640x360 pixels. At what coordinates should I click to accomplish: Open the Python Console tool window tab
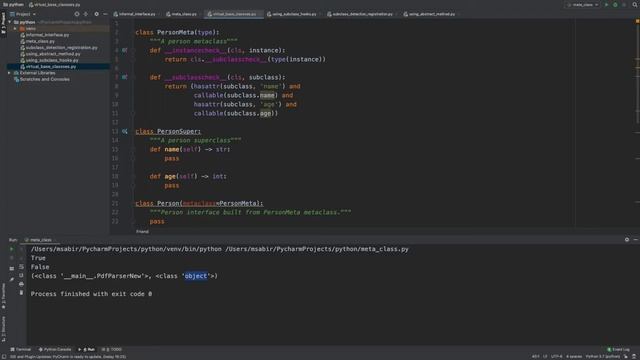pos(55,350)
